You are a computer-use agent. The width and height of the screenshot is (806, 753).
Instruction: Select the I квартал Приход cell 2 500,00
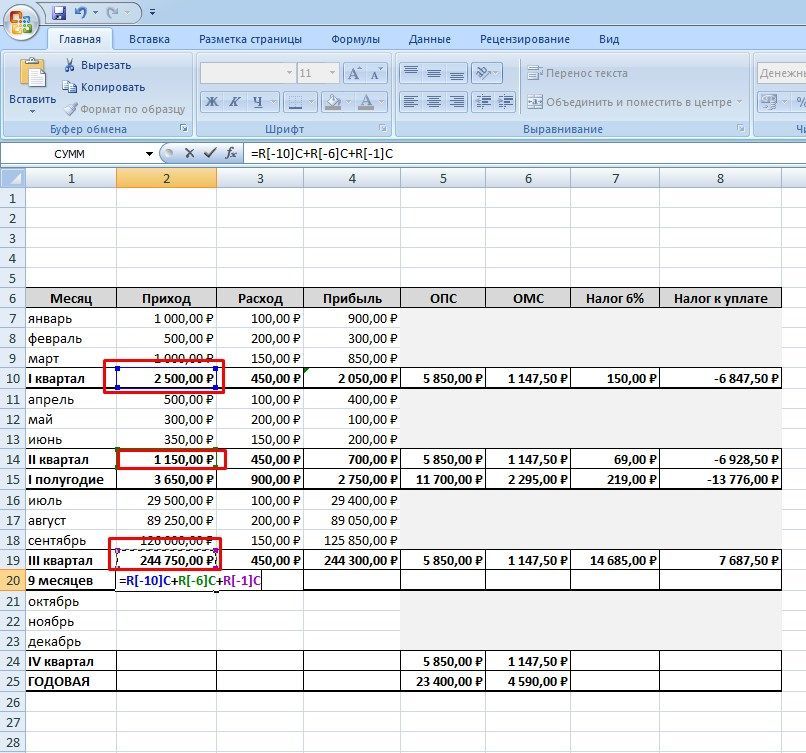click(x=166, y=378)
